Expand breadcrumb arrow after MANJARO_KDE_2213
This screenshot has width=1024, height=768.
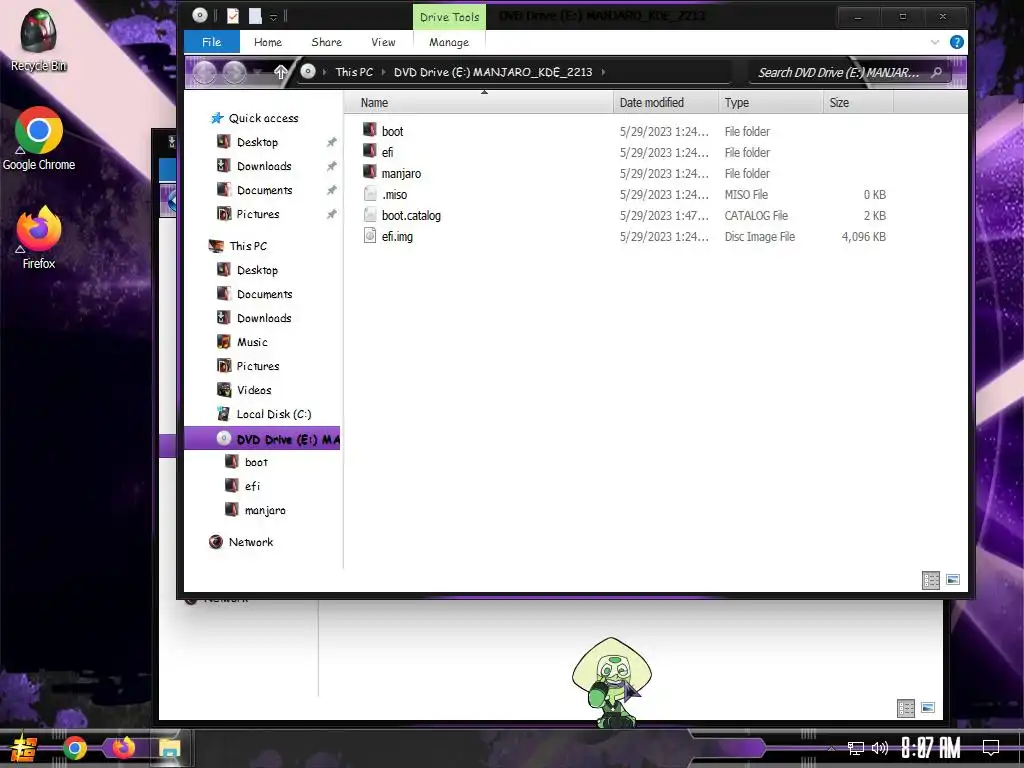pos(603,72)
